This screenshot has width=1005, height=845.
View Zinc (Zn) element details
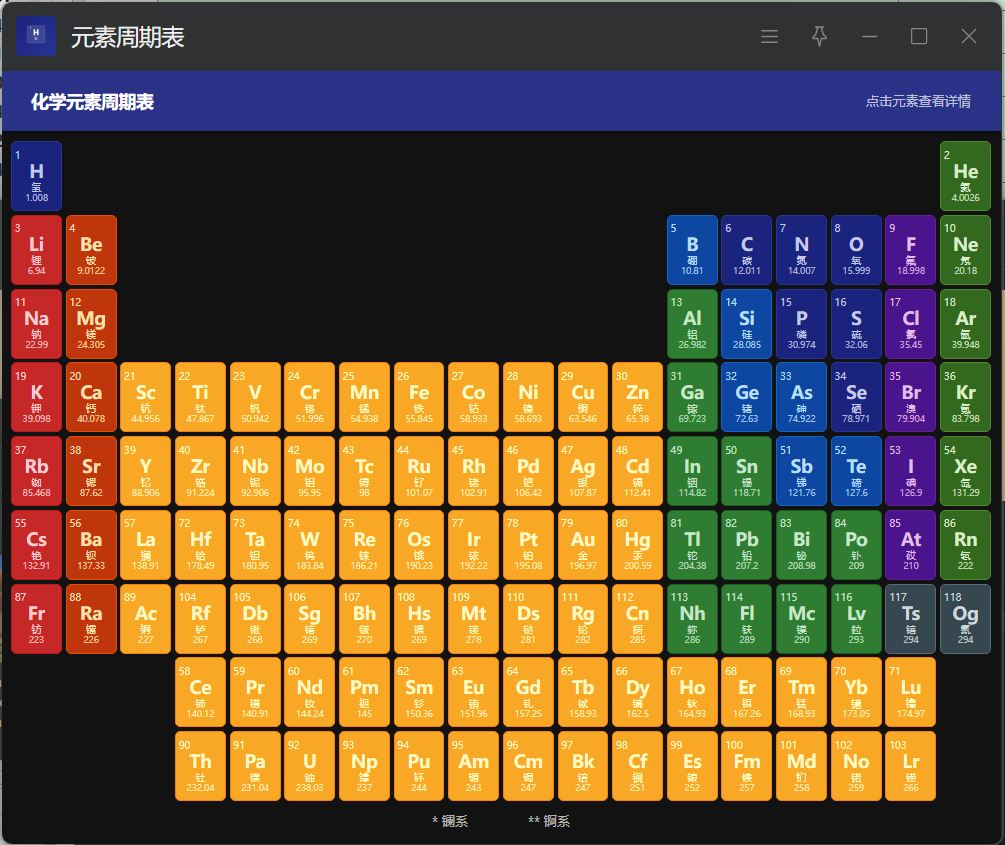point(637,397)
